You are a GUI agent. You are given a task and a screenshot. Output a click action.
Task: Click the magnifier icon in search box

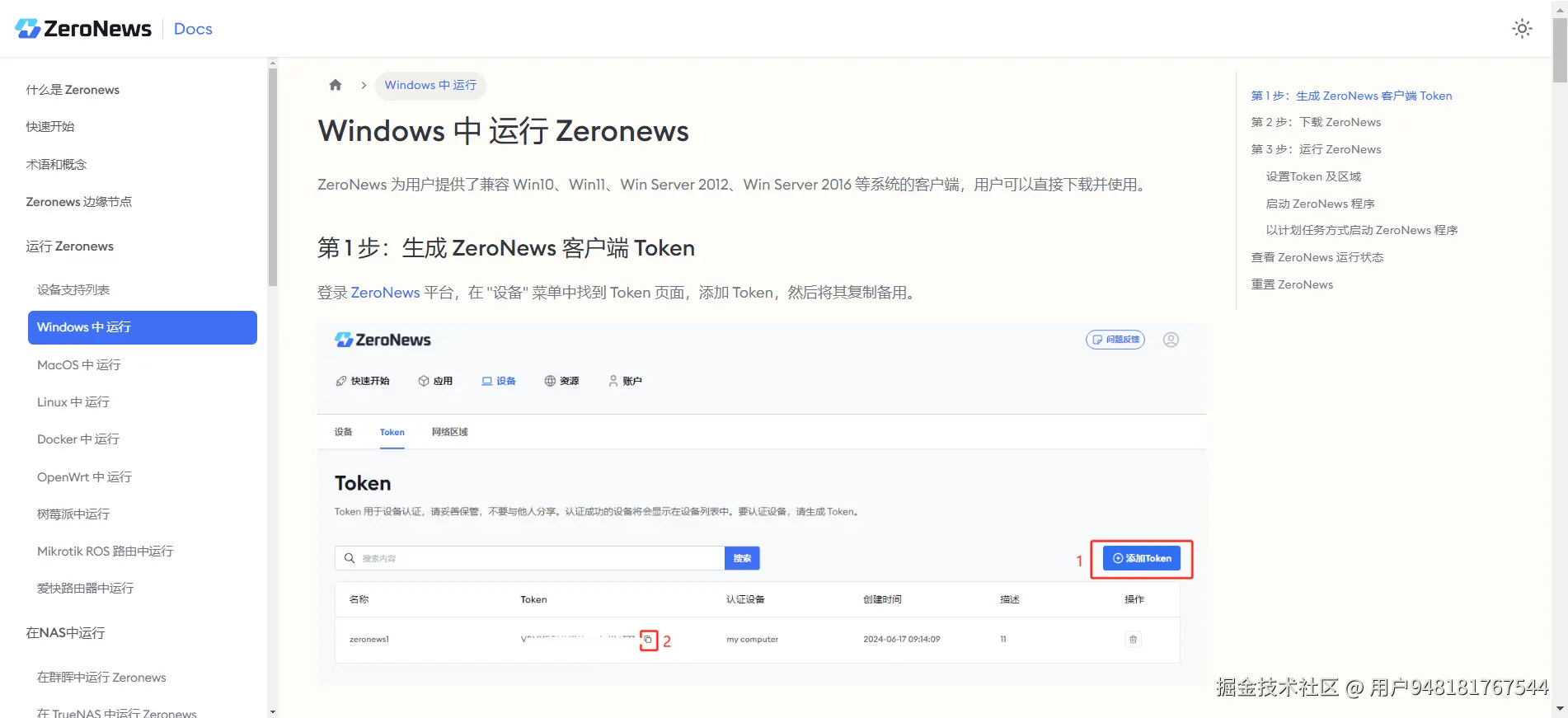350,558
